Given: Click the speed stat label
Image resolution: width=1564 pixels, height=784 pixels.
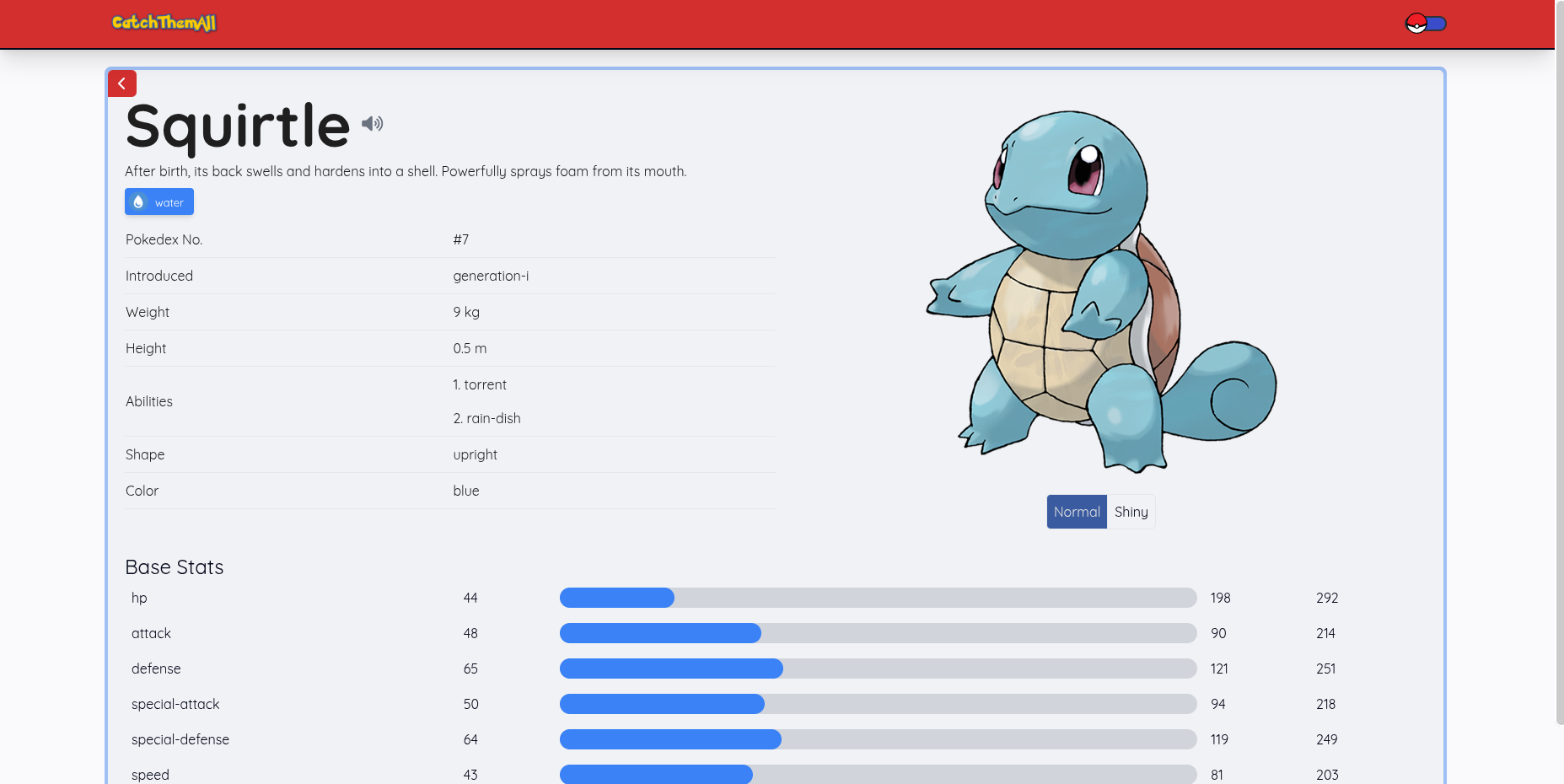Looking at the screenshot, I should point(150,775).
